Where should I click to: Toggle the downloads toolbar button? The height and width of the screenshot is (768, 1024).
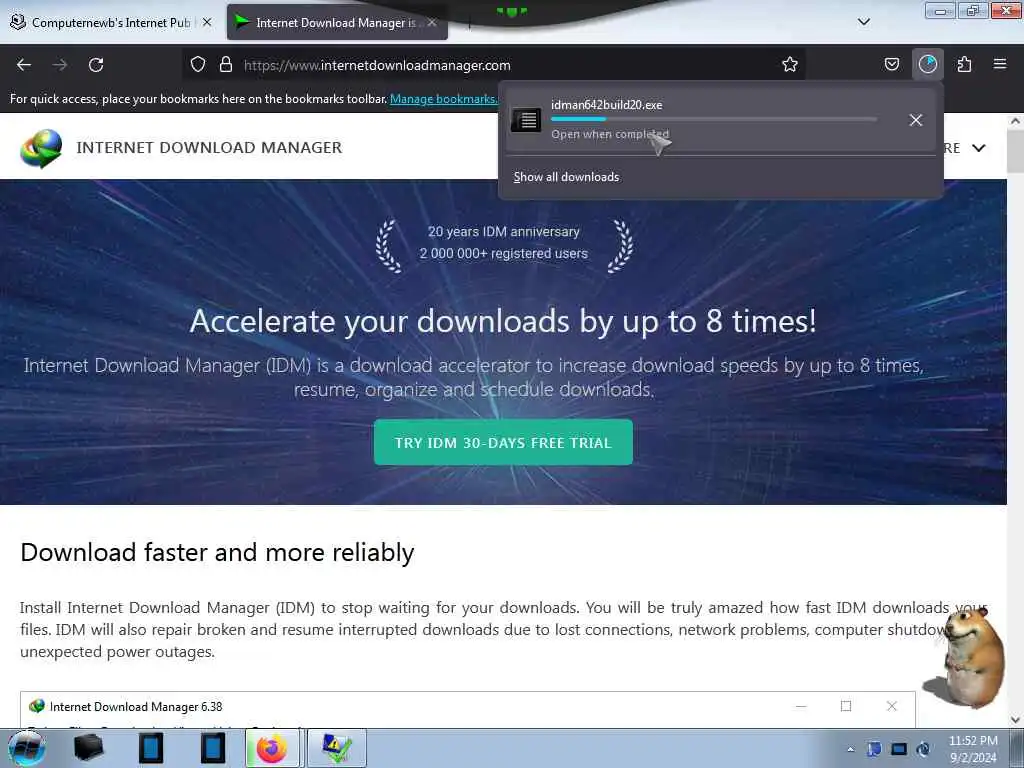point(928,64)
